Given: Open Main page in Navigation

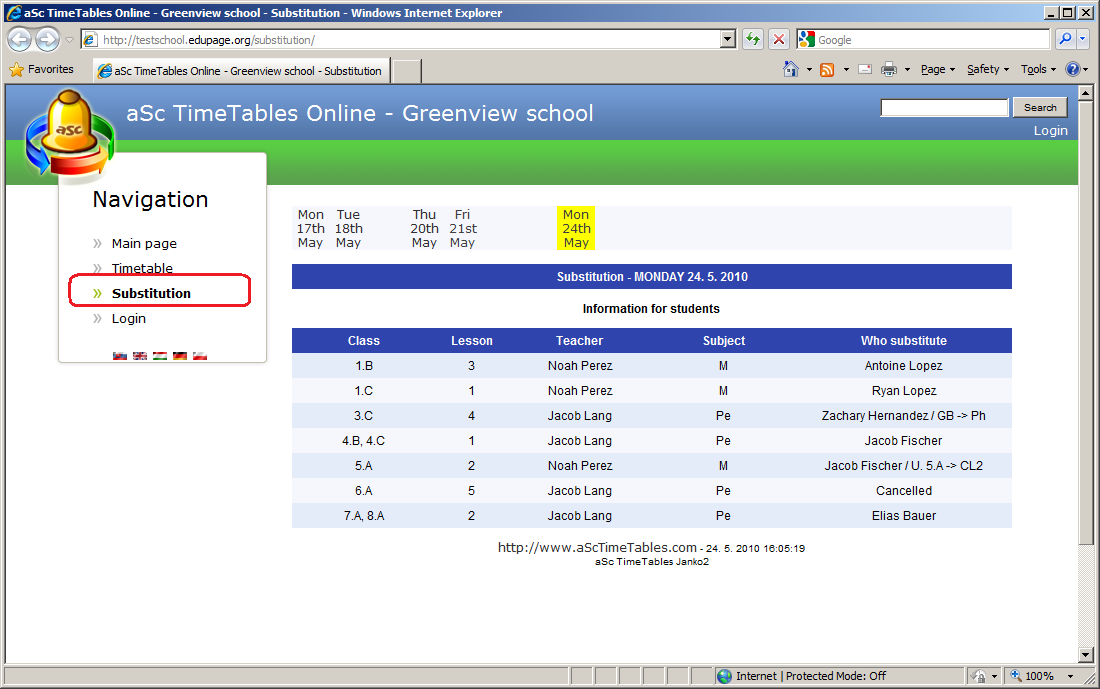Looking at the screenshot, I should pos(144,243).
